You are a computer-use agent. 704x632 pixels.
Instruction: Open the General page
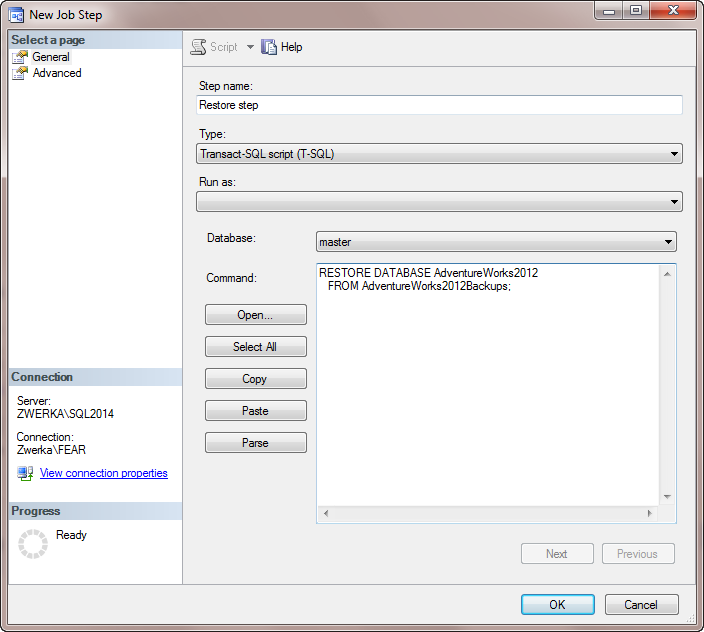(x=51, y=57)
